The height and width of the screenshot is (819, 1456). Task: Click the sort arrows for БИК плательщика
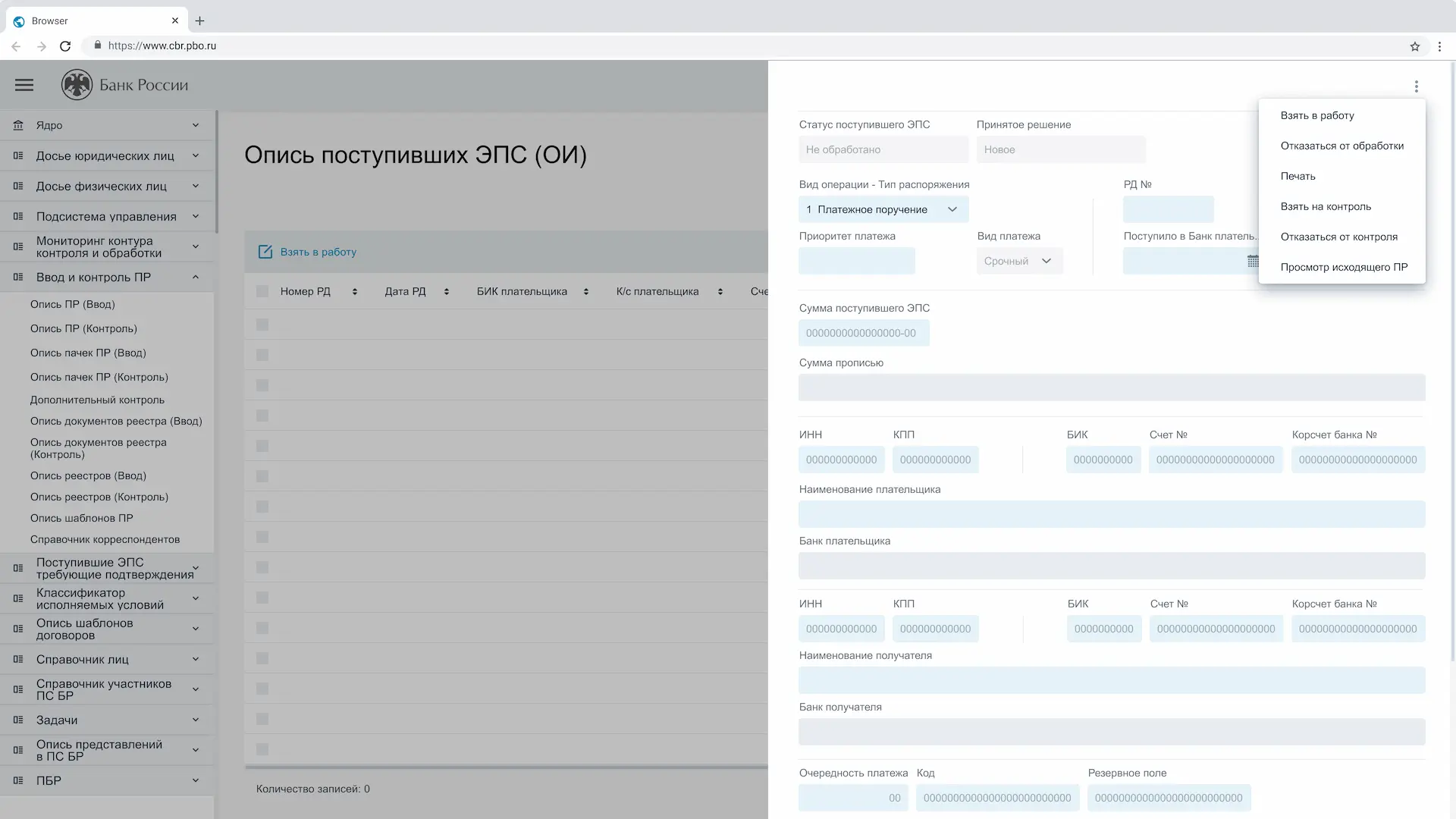click(x=585, y=292)
